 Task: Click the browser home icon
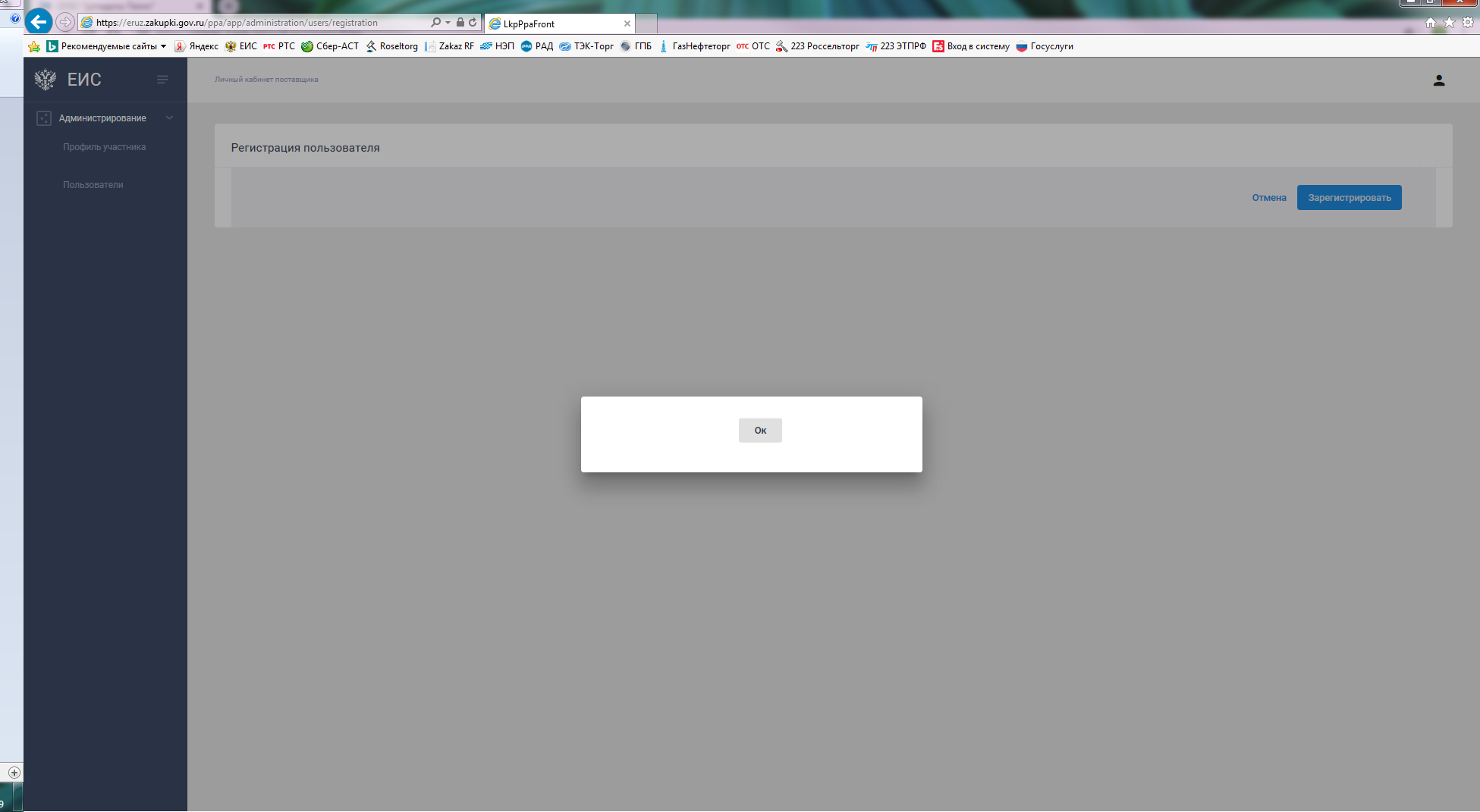1430,23
